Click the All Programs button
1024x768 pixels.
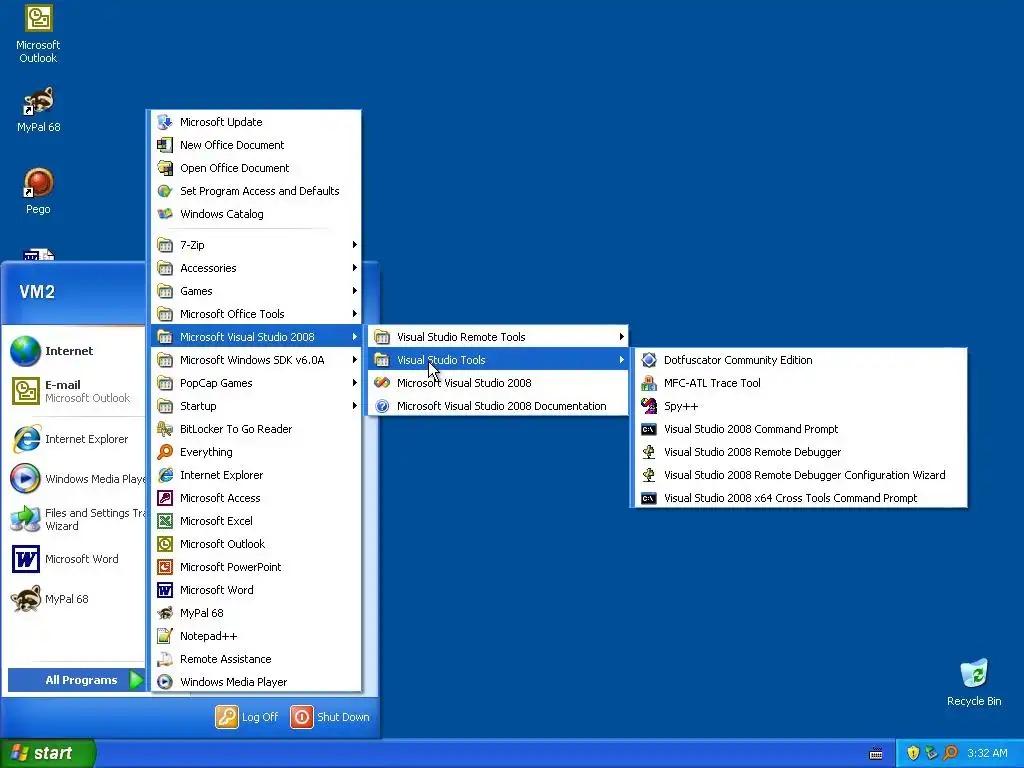click(76, 680)
